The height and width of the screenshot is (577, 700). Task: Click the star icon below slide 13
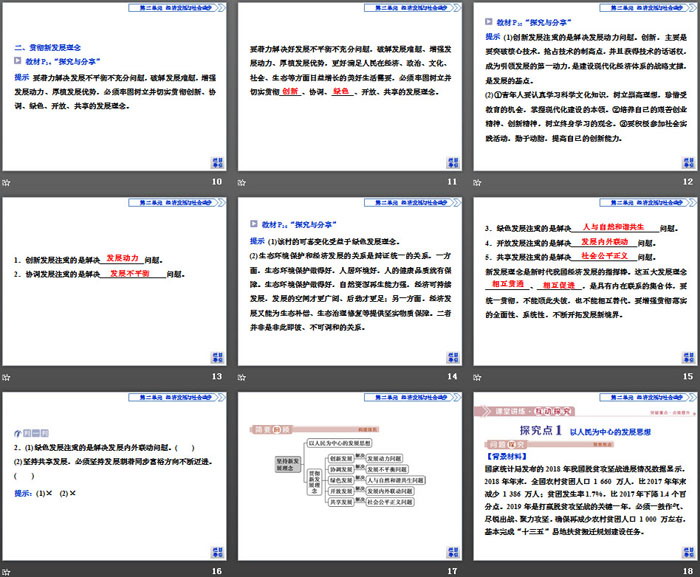click(x=7, y=377)
